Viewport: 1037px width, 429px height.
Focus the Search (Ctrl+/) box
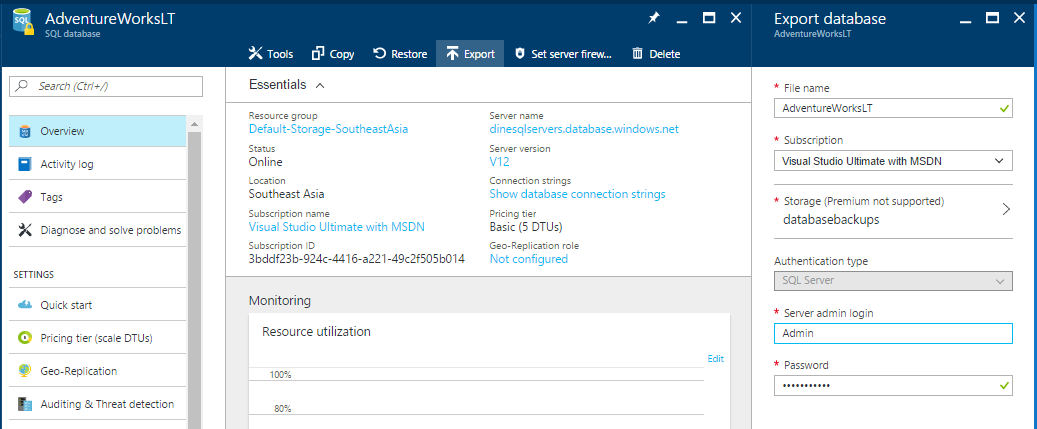106,86
